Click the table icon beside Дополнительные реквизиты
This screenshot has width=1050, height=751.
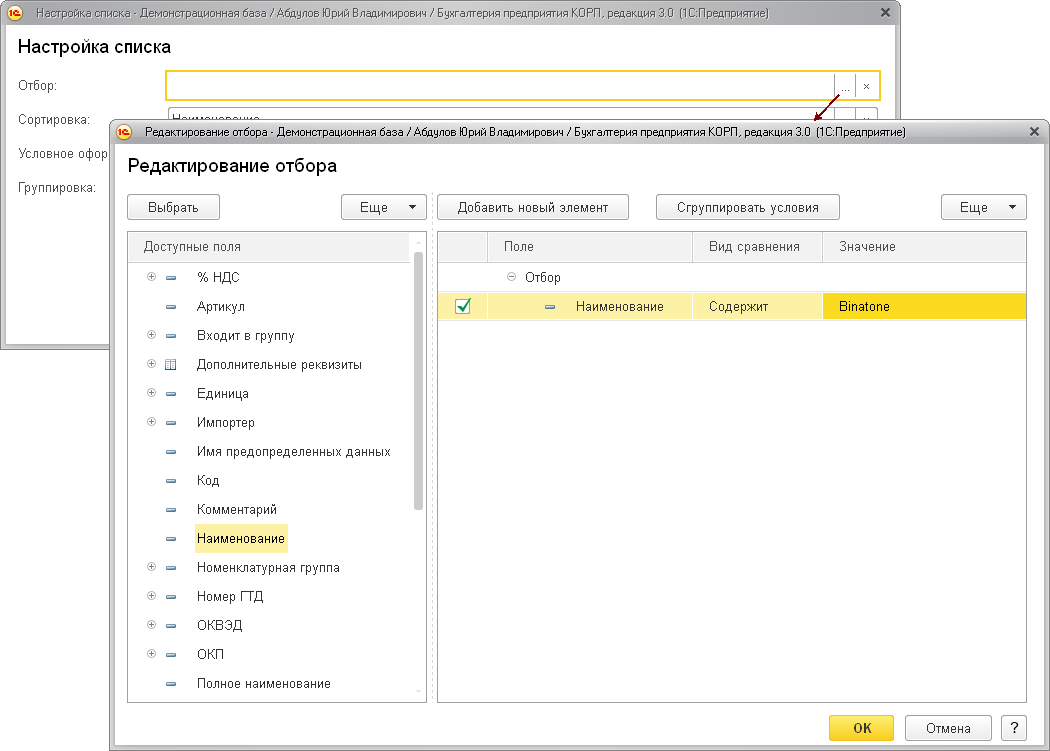click(171, 364)
